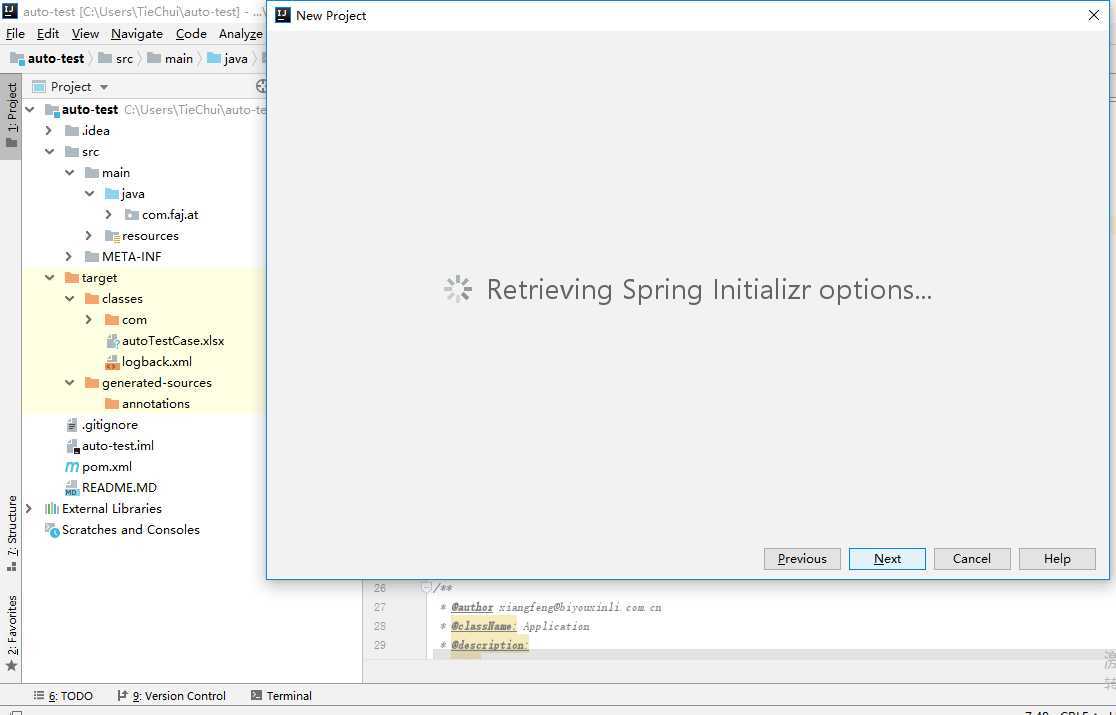Select the Scratches and Consoles icon
1116x715 pixels.
coord(52,530)
